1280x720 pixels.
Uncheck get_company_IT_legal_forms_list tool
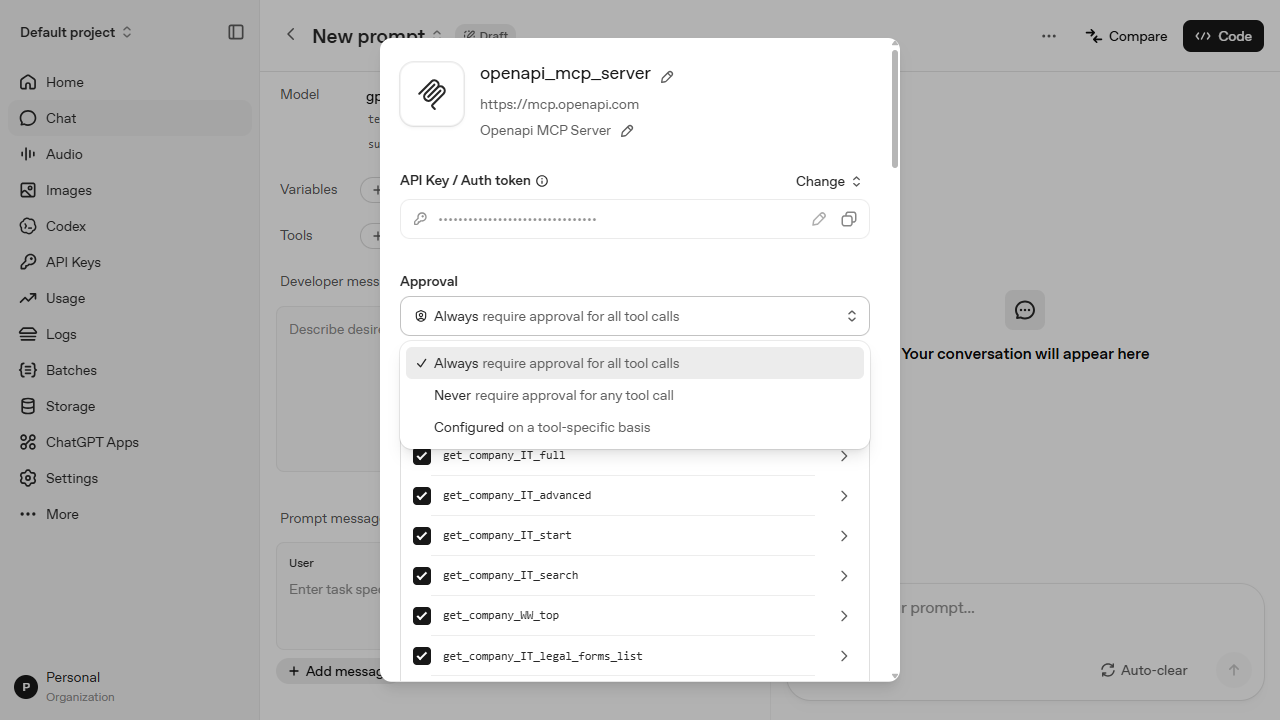422,656
